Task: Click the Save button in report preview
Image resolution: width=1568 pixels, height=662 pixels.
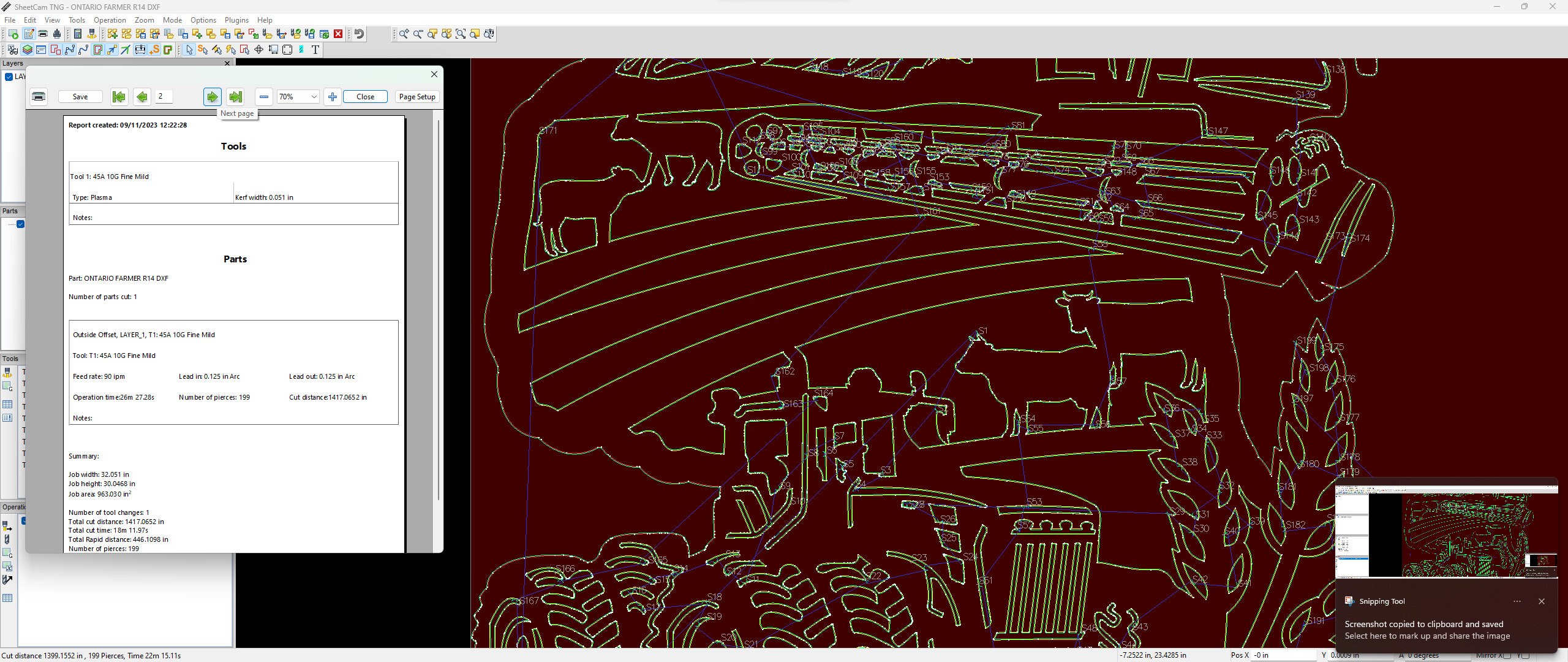Action: coord(80,96)
